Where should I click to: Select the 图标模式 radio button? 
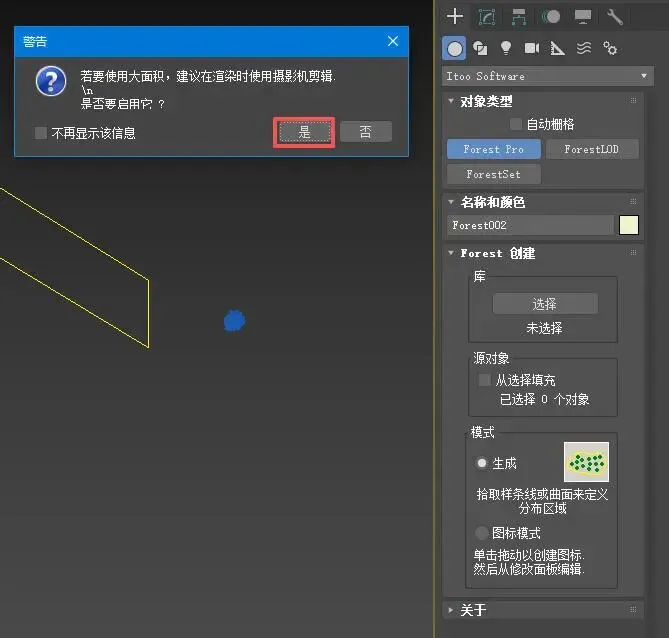click(482, 533)
